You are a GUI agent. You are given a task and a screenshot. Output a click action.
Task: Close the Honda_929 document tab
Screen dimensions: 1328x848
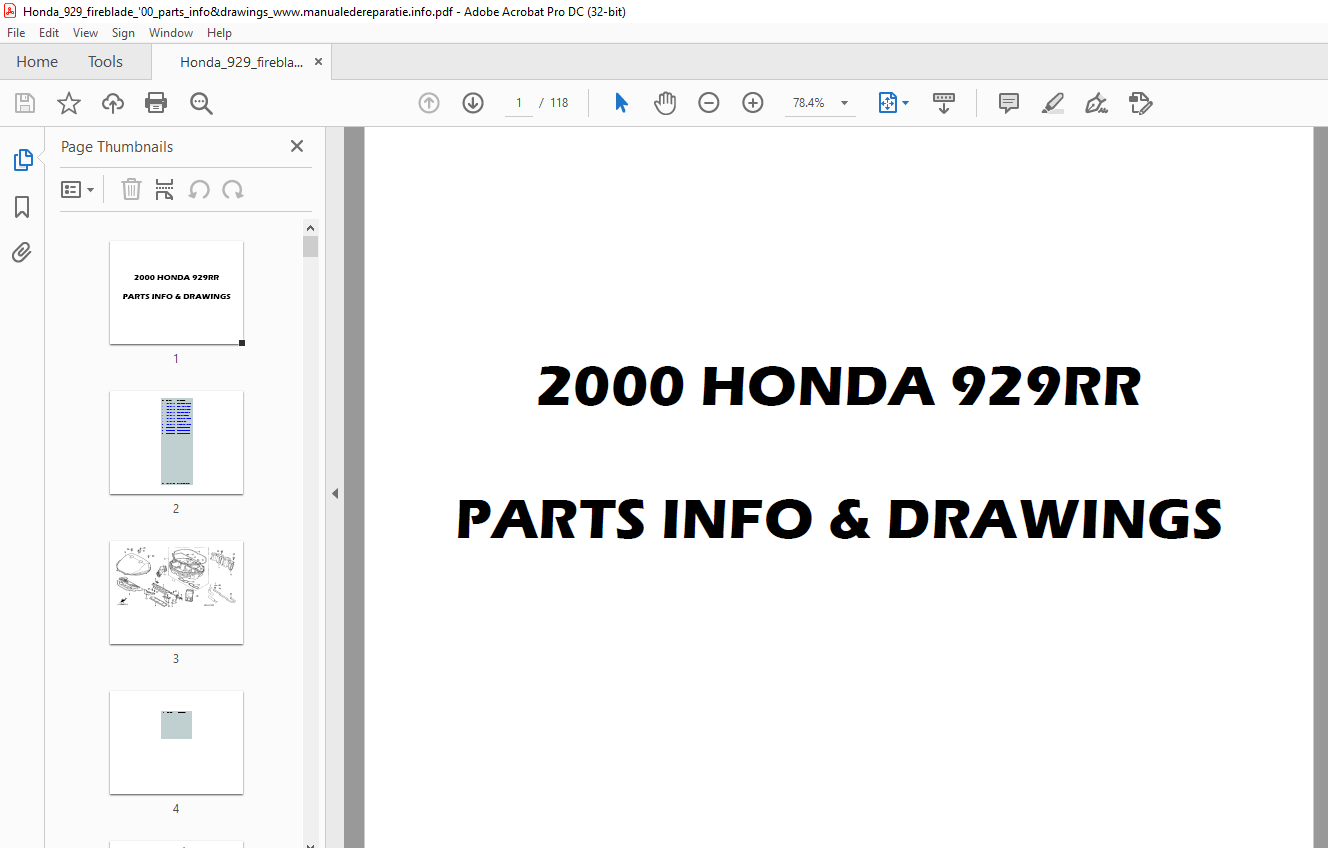point(319,62)
